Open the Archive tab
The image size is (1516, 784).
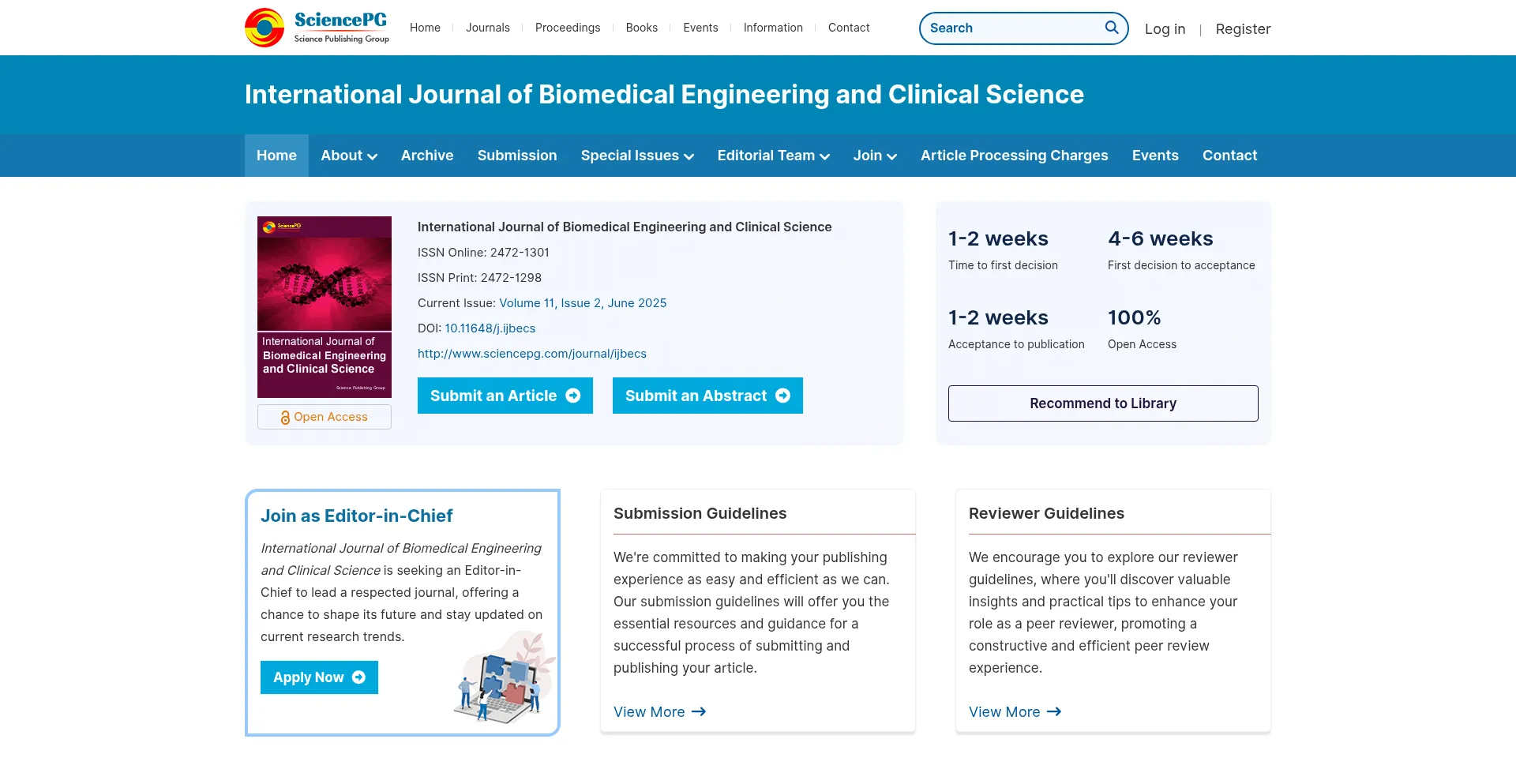pyautogui.click(x=427, y=156)
